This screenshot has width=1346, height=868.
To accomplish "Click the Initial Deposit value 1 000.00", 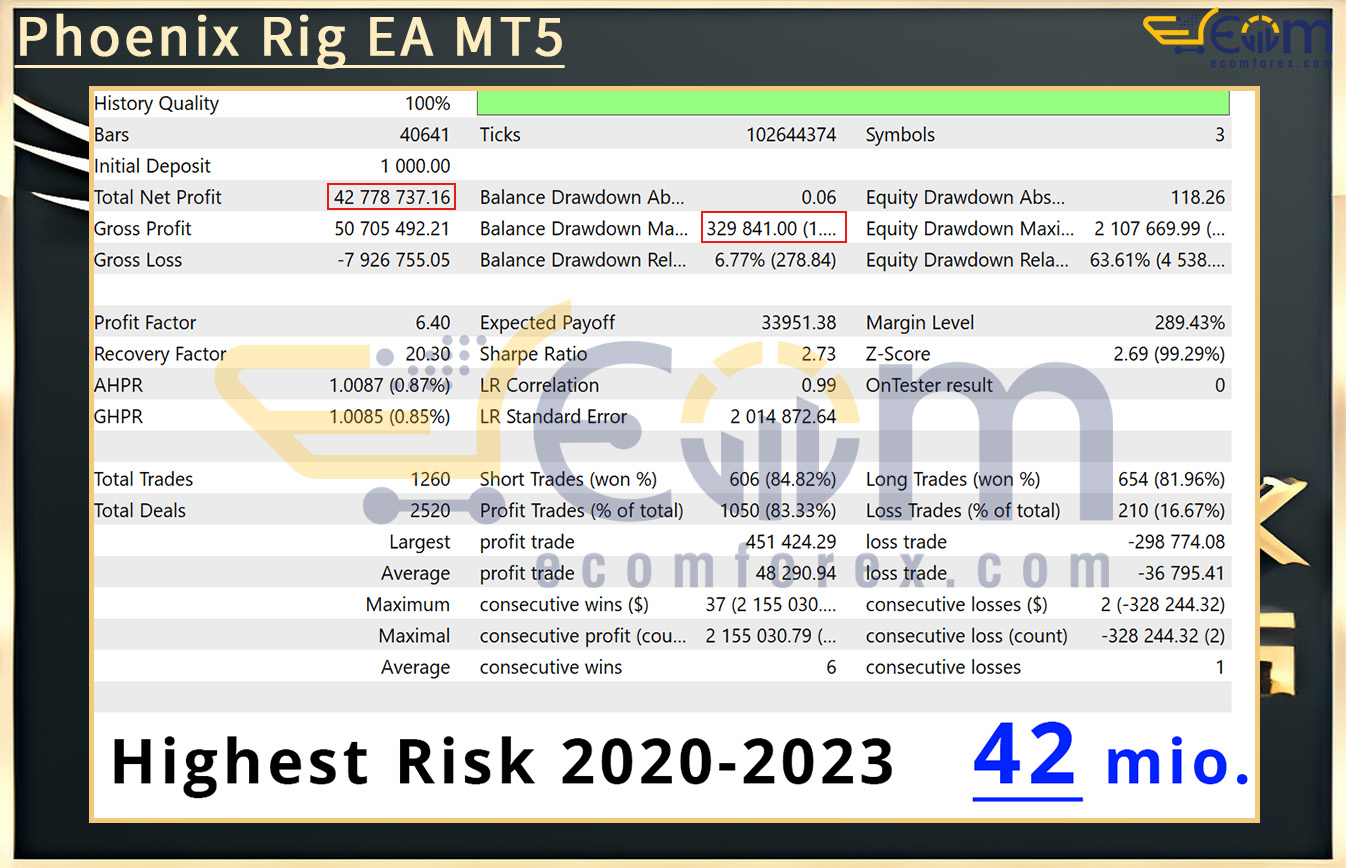I will [x=414, y=166].
